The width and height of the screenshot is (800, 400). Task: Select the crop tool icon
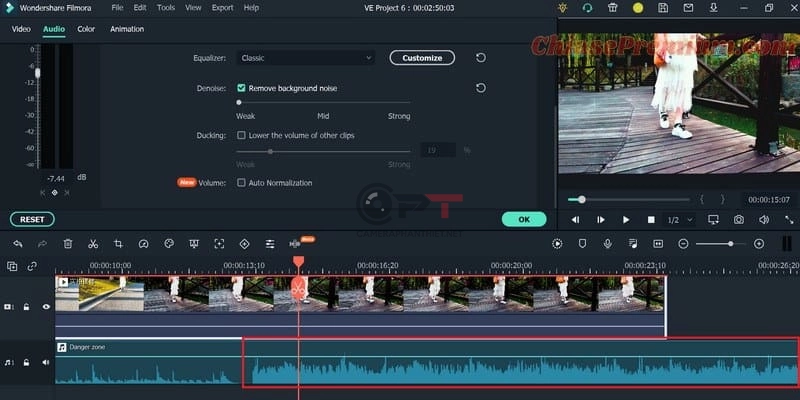(x=118, y=243)
